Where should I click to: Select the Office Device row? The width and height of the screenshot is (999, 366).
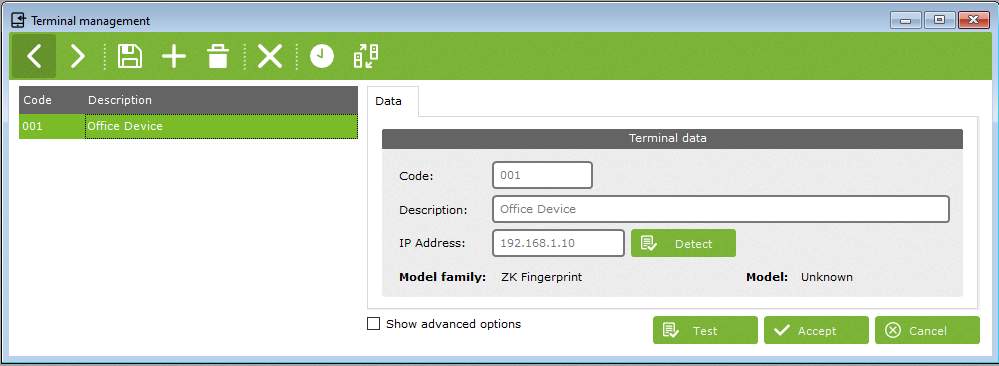[189, 126]
